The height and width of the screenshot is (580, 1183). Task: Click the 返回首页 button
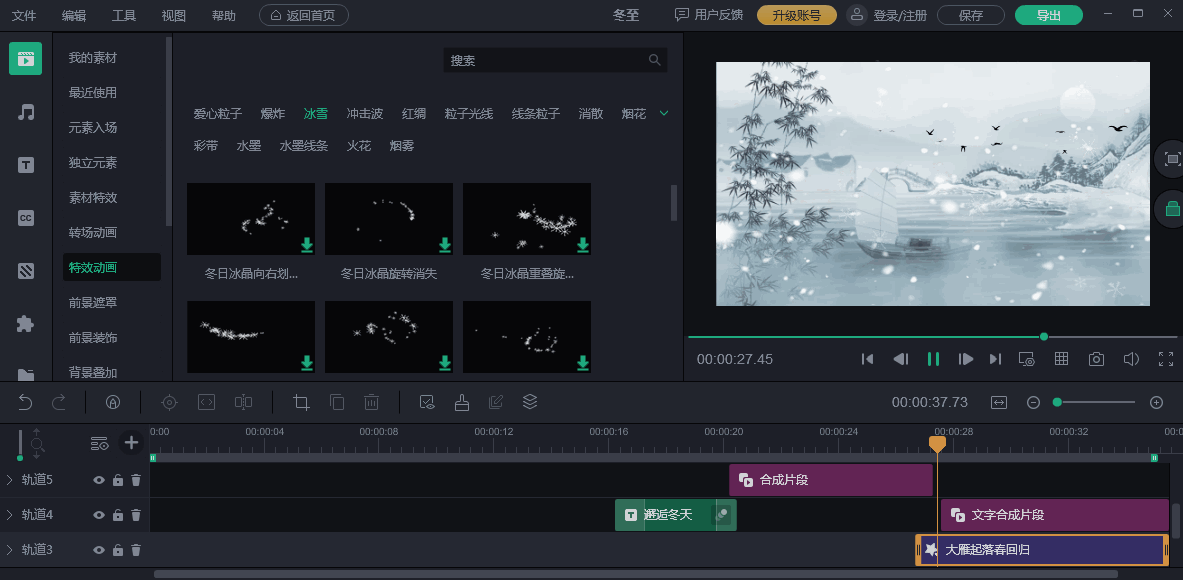tap(303, 15)
